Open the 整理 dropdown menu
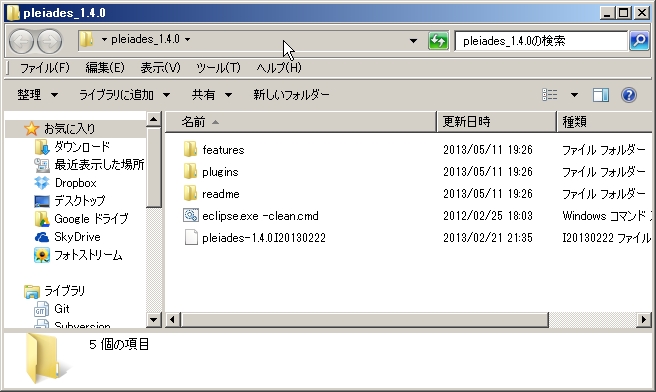Viewport: 656px width, 392px height. (37, 95)
